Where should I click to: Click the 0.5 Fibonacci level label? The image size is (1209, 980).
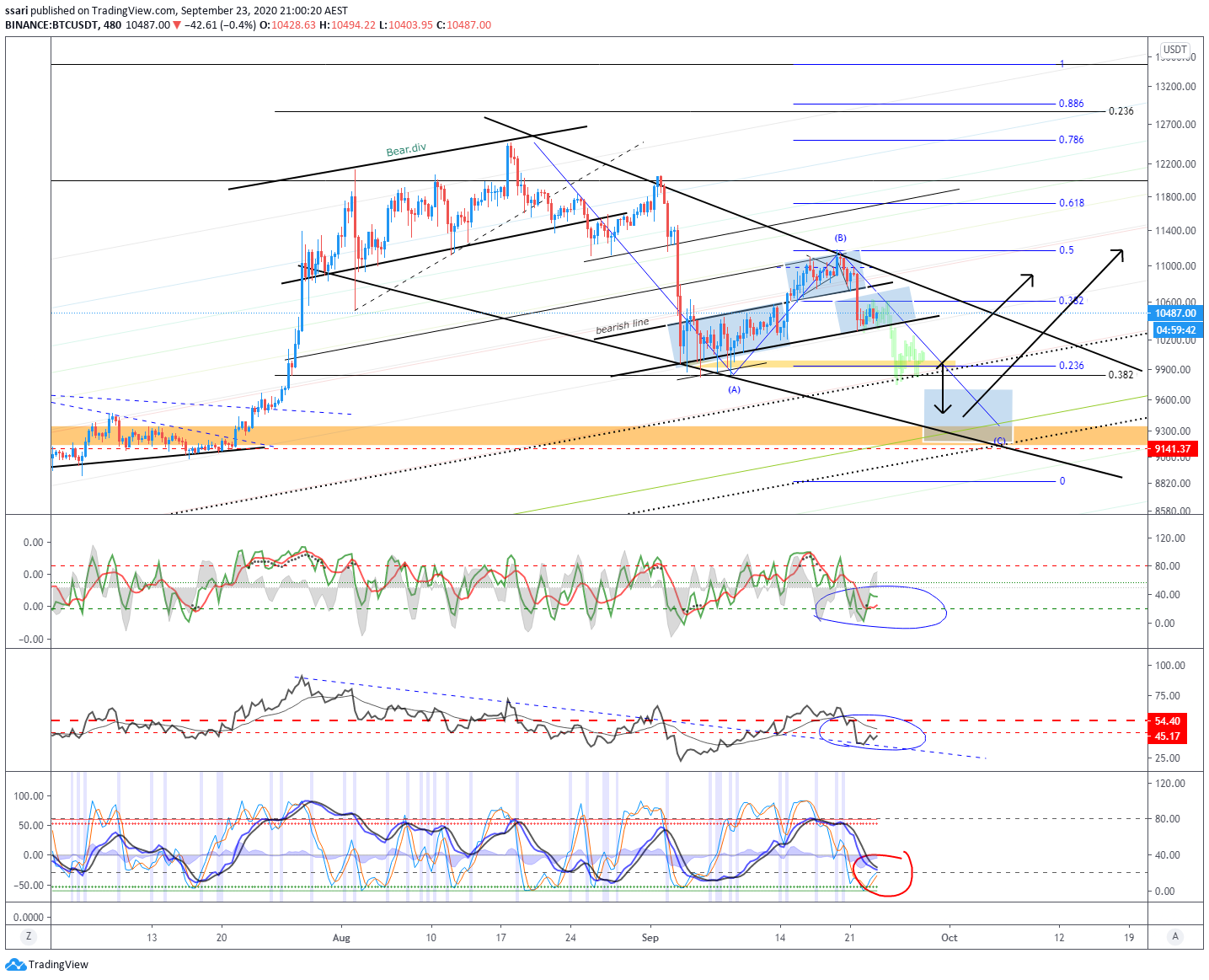pos(1066,250)
